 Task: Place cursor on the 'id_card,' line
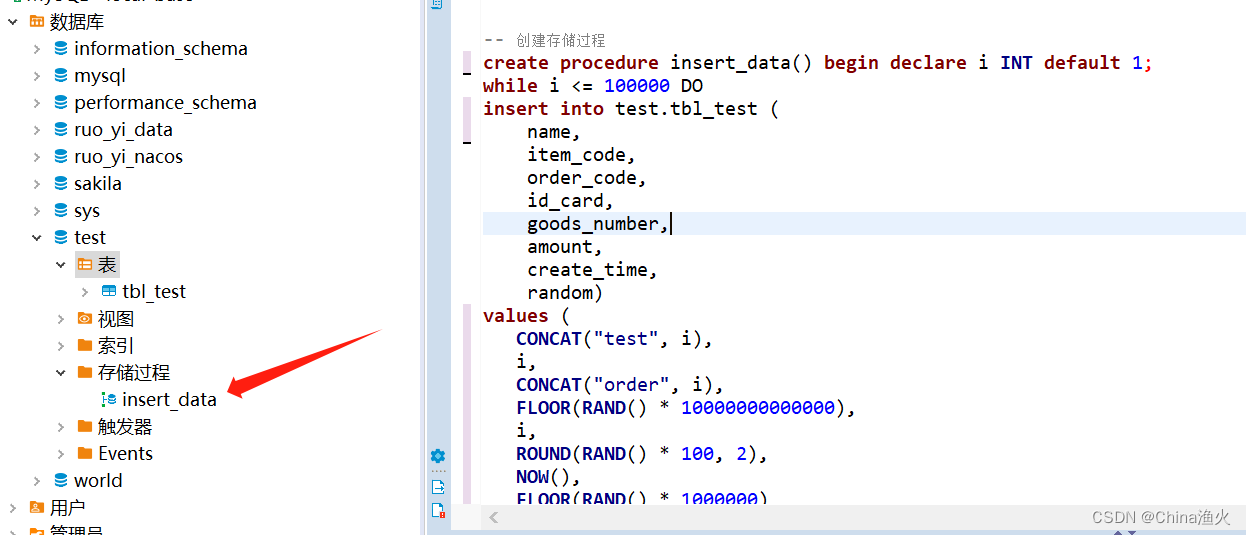tap(570, 200)
